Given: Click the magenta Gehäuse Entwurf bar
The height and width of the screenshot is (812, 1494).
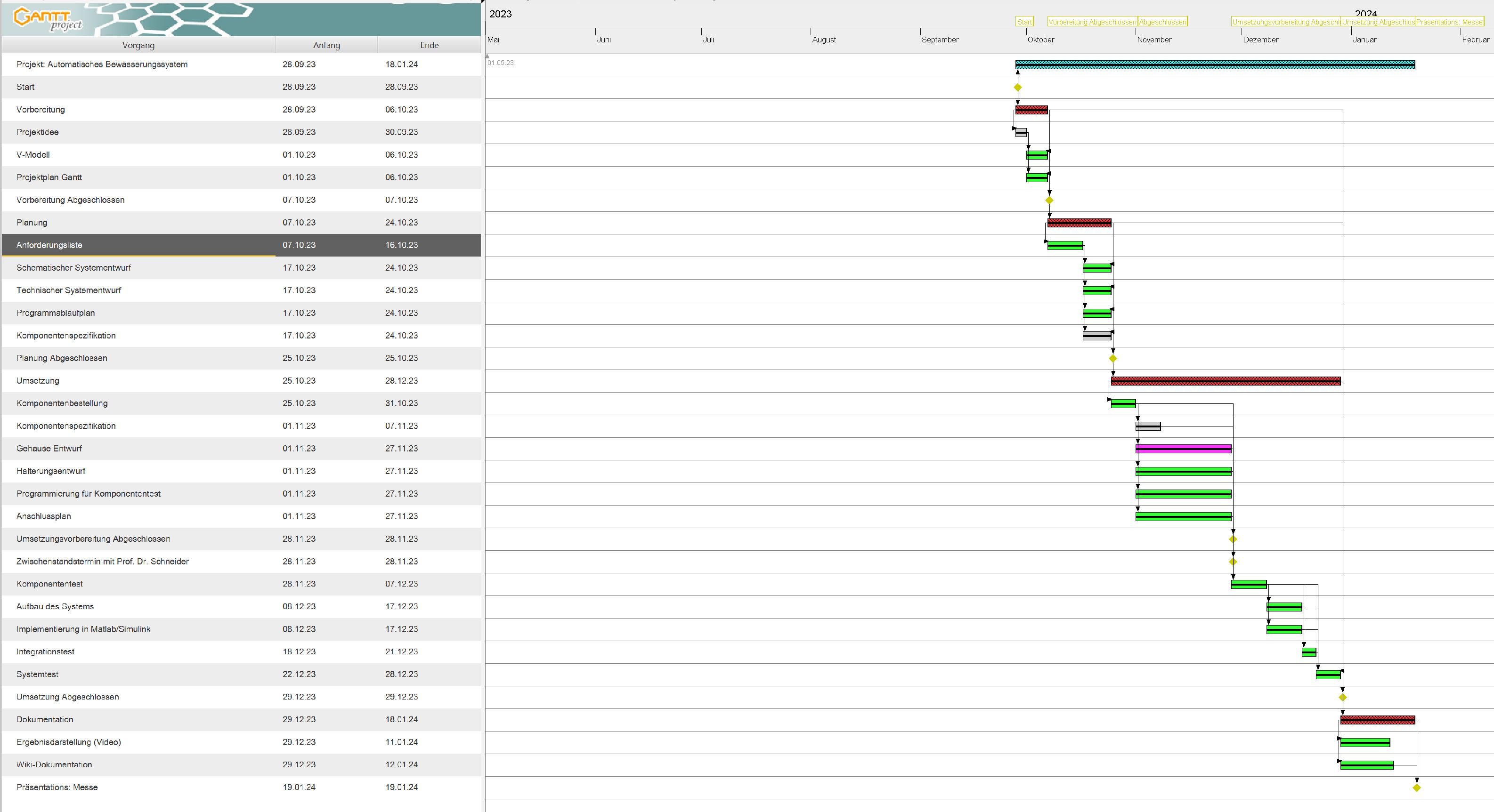Looking at the screenshot, I should pos(1183,449).
